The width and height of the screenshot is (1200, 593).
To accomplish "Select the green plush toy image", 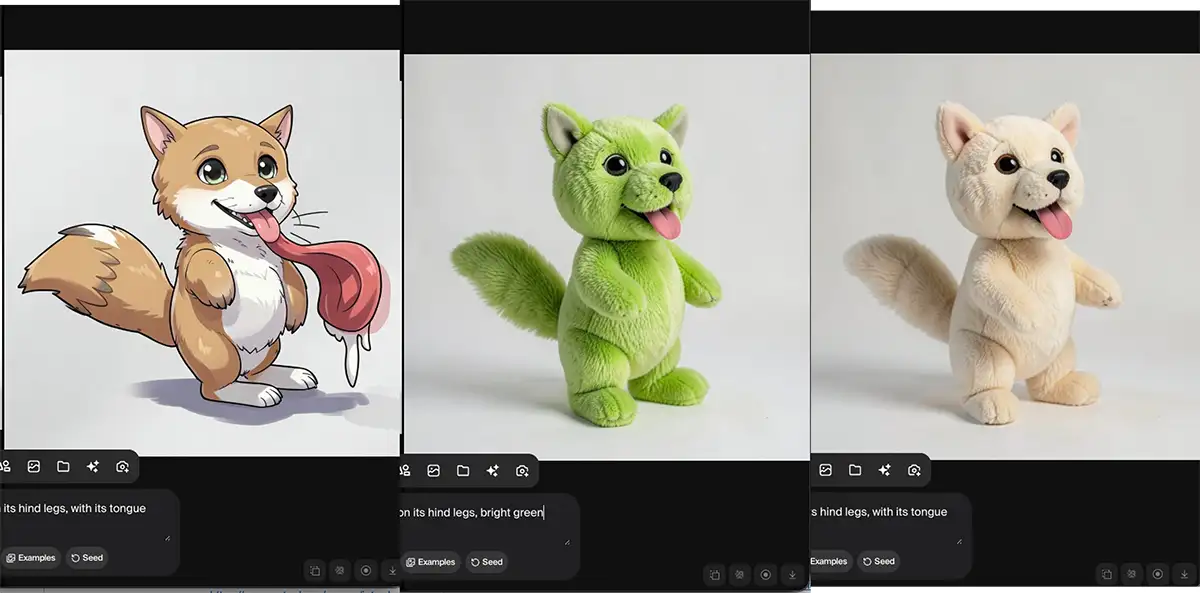I will click(606, 257).
